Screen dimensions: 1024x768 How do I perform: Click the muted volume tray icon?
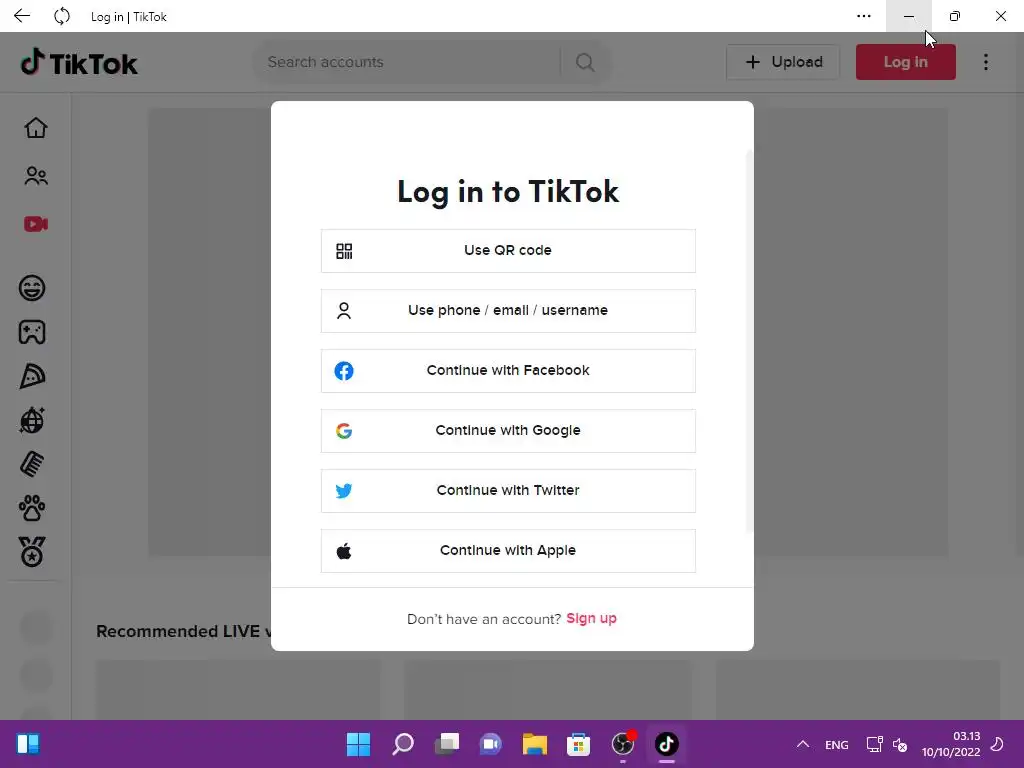[900, 744]
